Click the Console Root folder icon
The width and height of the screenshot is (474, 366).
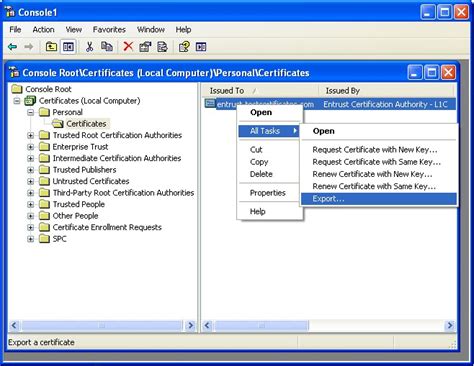pyautogui.click(x=17, y=89)
